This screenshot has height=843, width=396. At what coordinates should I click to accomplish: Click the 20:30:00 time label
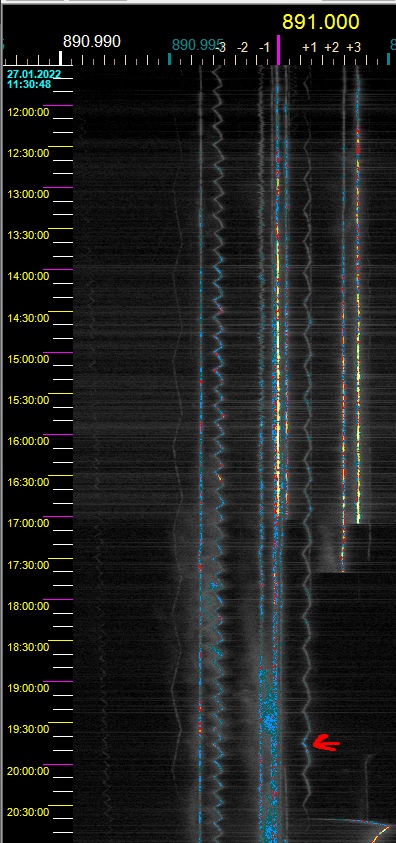coord(28,812)
